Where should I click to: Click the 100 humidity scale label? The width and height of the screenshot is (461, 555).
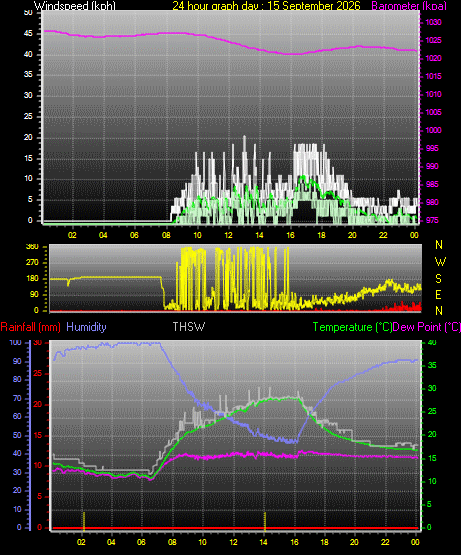point(15,342)
